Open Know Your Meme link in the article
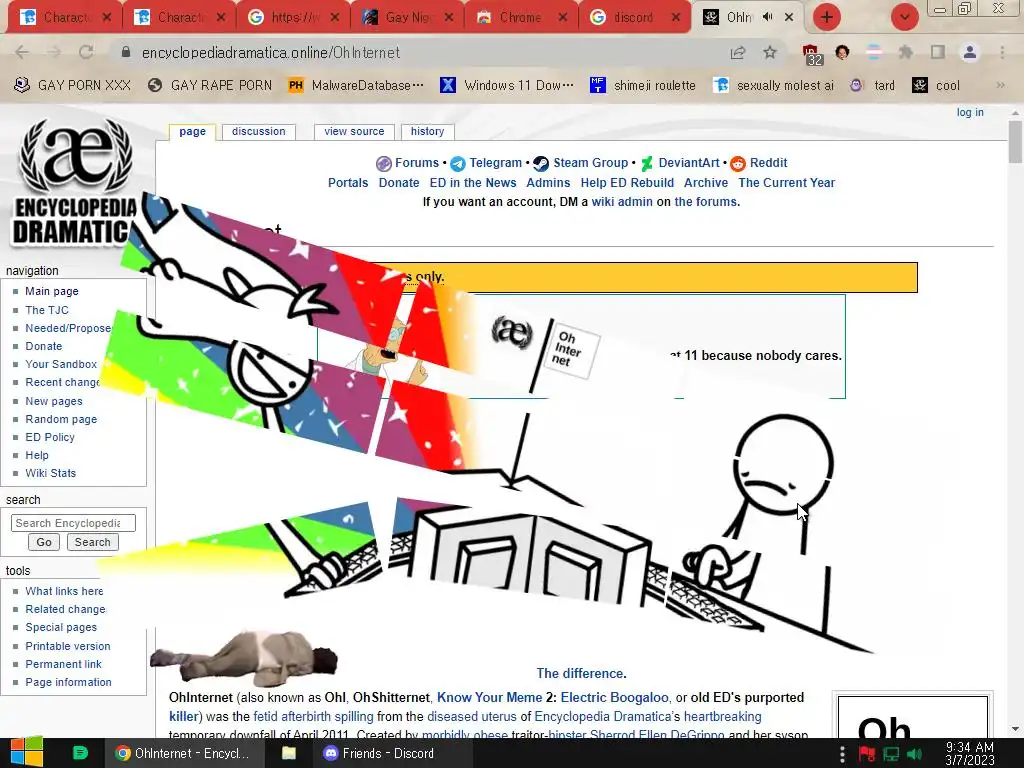Viewport: 1024px width, 768px height. click(489, 697)
